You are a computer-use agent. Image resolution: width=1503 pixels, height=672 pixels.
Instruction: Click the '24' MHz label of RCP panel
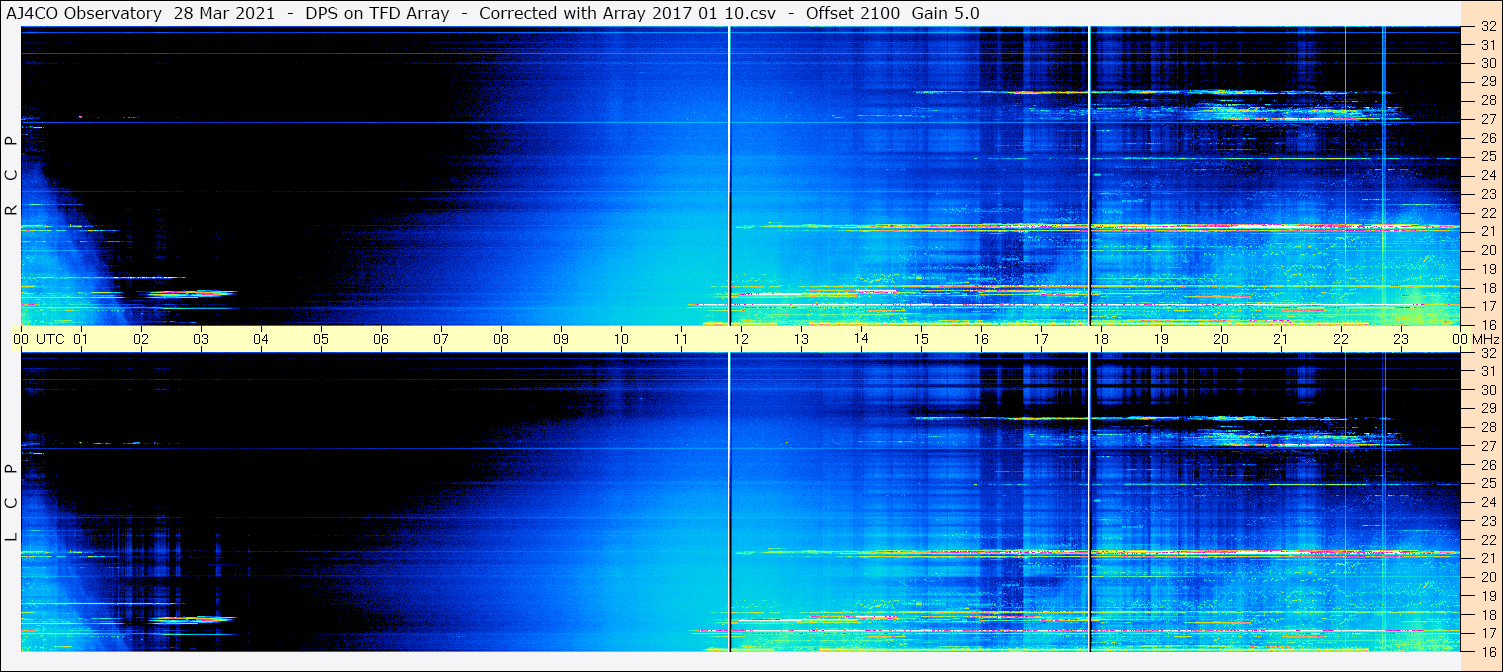[1487, 176]
